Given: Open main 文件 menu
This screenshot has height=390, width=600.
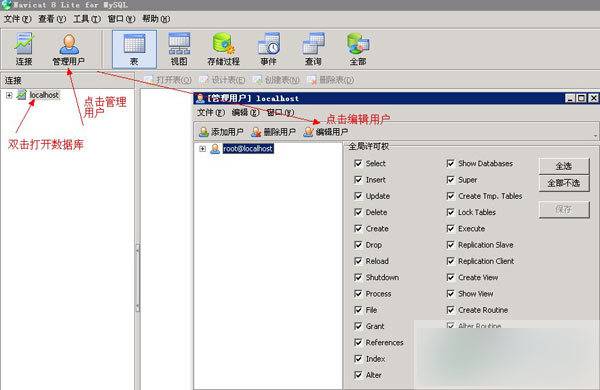Looking at the screenshot, I should (x=17, y=19).
